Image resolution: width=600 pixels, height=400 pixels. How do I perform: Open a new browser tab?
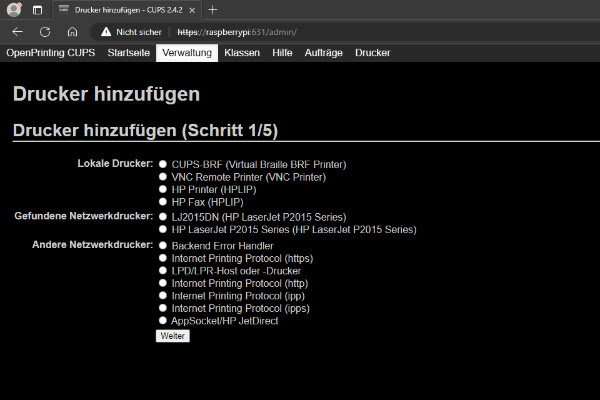[x=213, y=10]
